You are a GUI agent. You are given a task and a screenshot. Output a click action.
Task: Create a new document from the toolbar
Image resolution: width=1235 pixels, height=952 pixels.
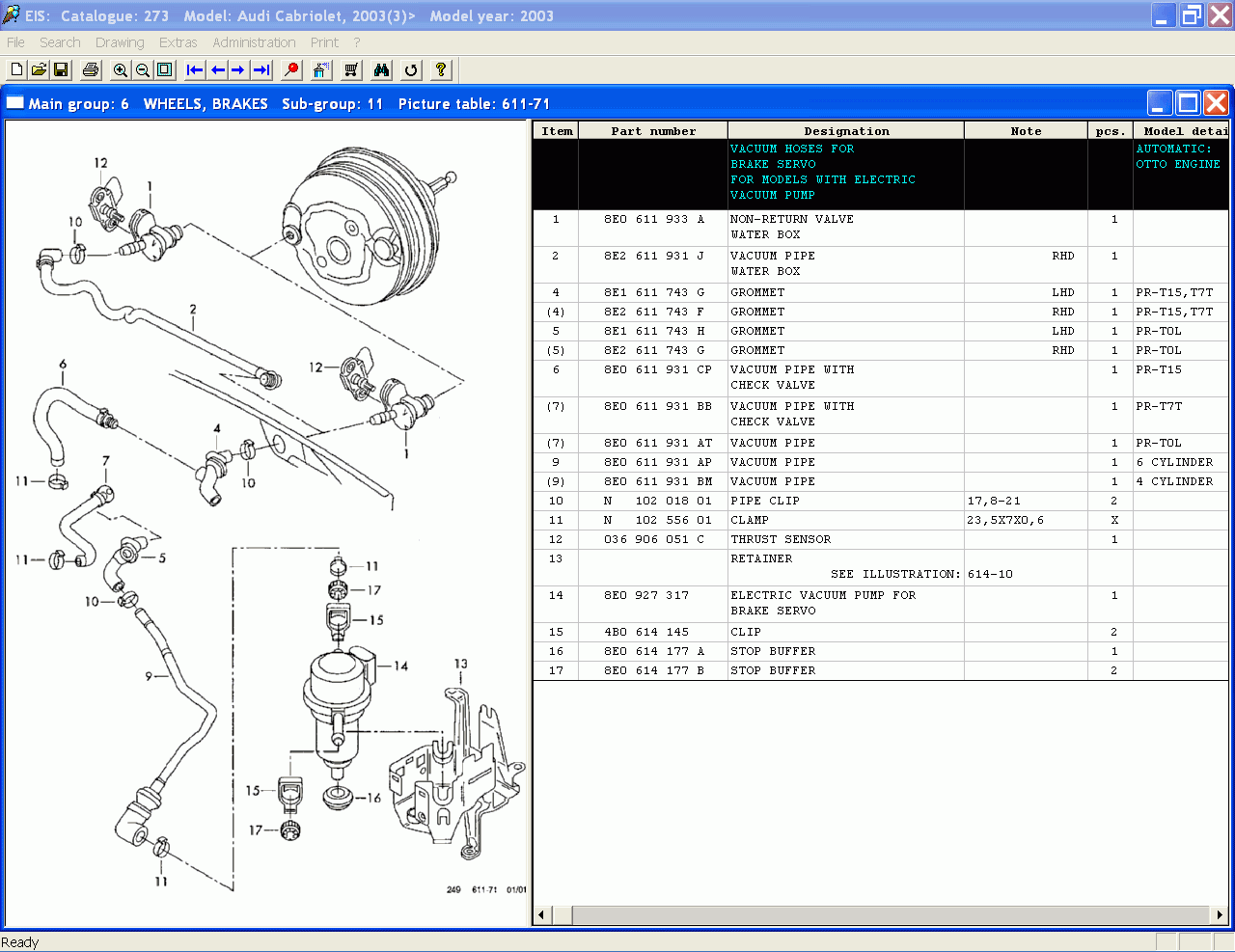[x=16, y=69]
